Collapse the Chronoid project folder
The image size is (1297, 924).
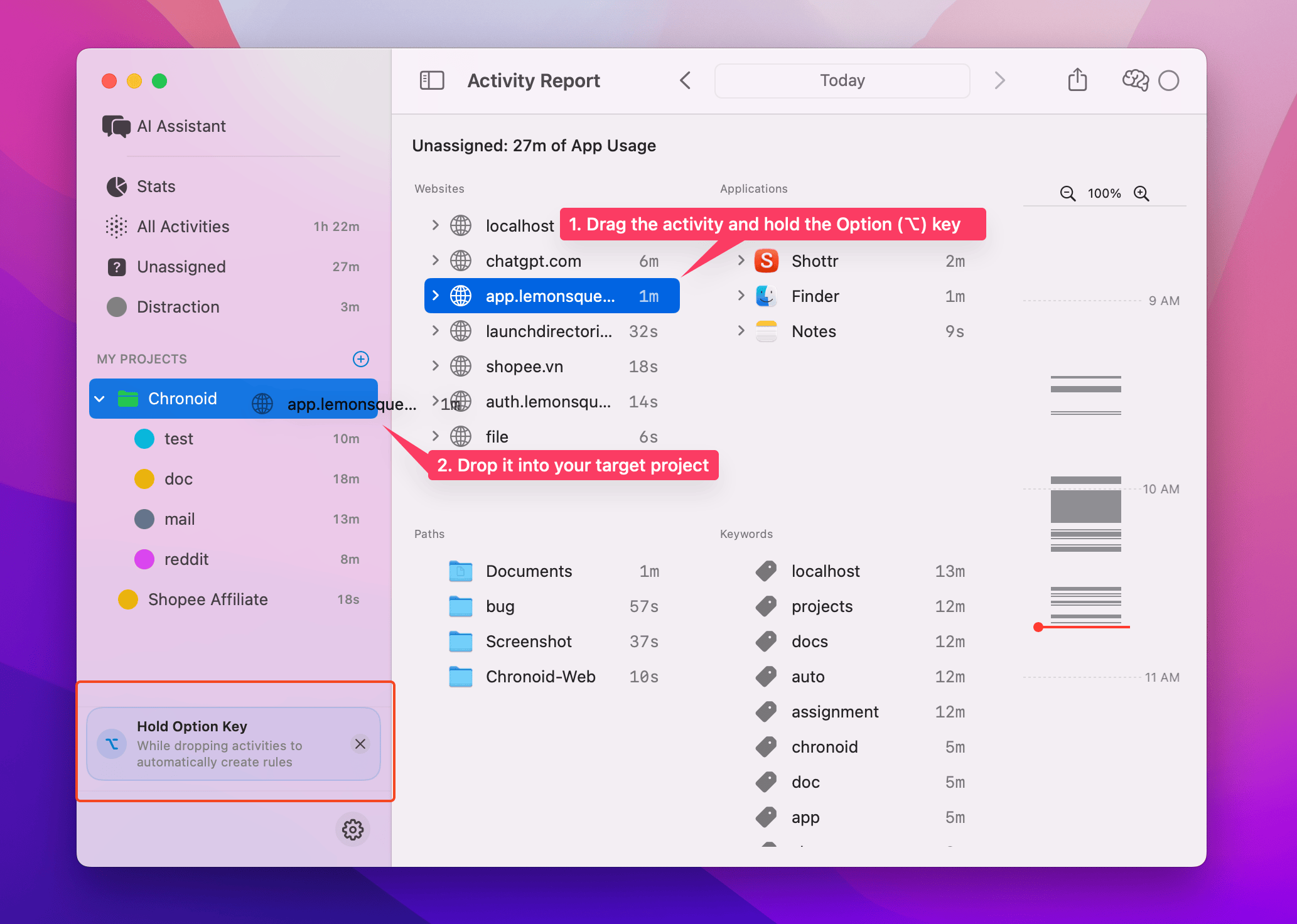tap(100, 399)
